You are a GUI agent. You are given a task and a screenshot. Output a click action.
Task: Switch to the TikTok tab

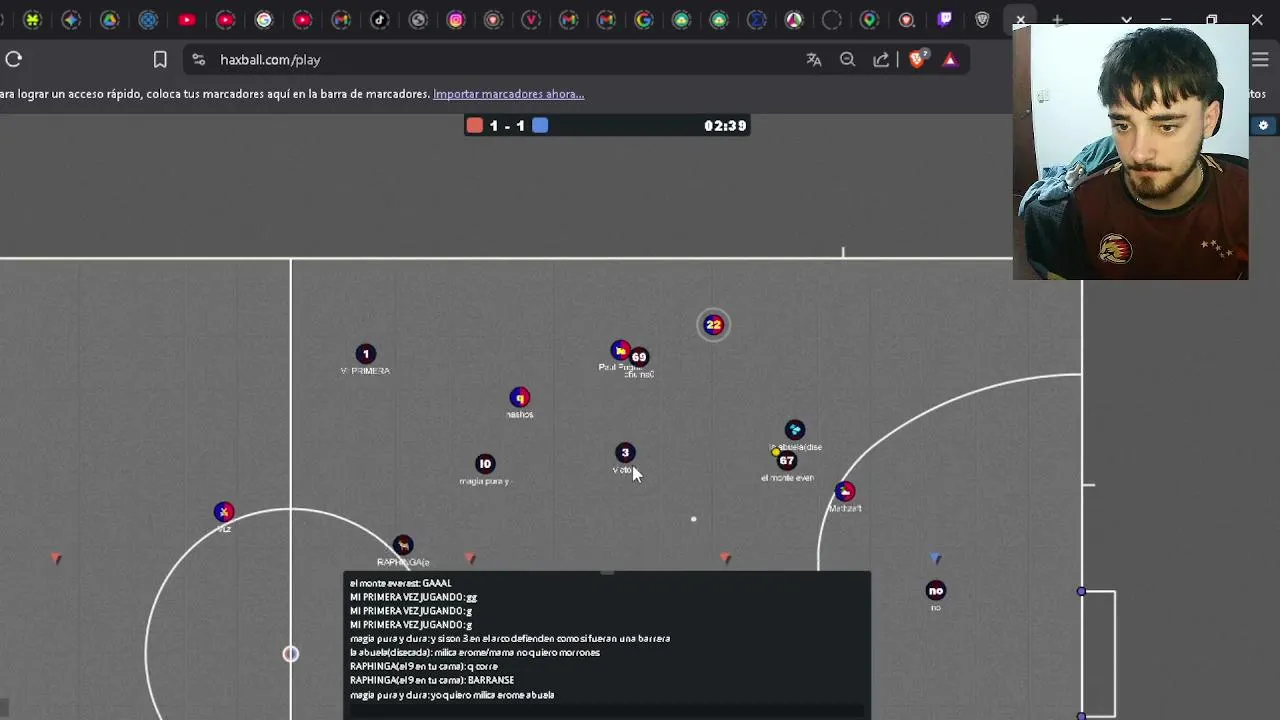point(379,20)
